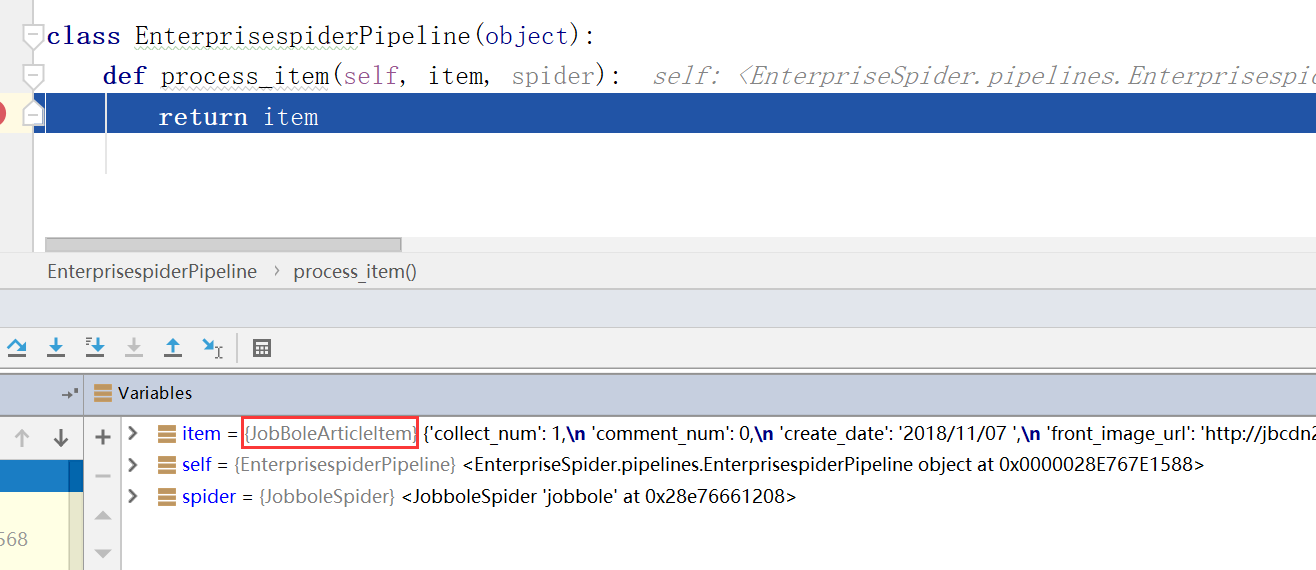
Task: Click the inline 'self:' debugger hint text
Action: point(686,76)
